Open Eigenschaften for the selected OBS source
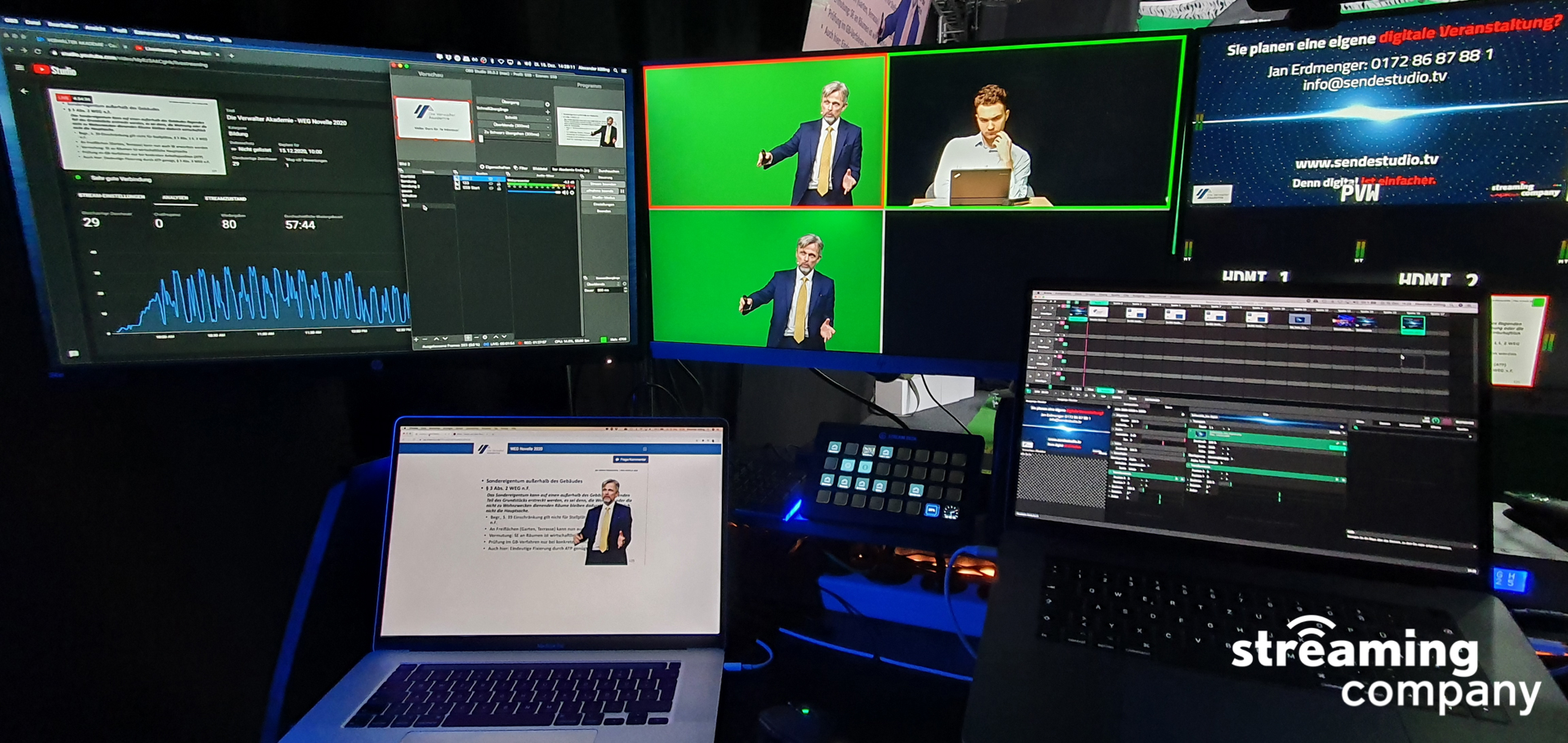Image resolution: width=1568 pixels, height=743 pixels. pos(495,167)
